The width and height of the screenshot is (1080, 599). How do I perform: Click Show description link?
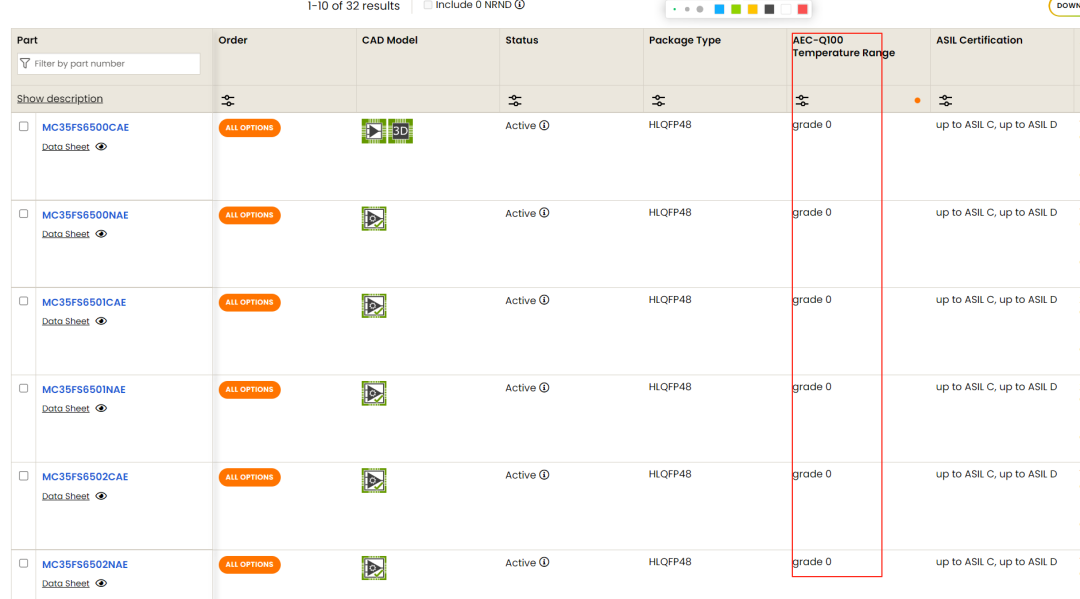[60, 98]
